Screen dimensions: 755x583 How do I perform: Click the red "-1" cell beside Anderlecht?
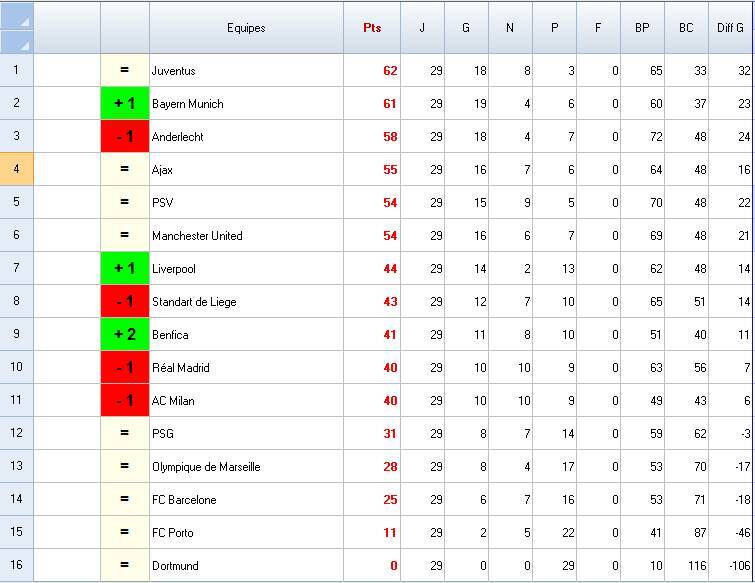125,137
